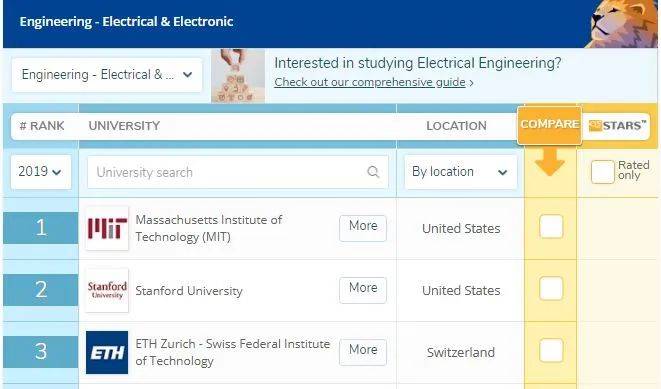Tick the compare checkbox for ETH Zurich

[x=551, y=350]
